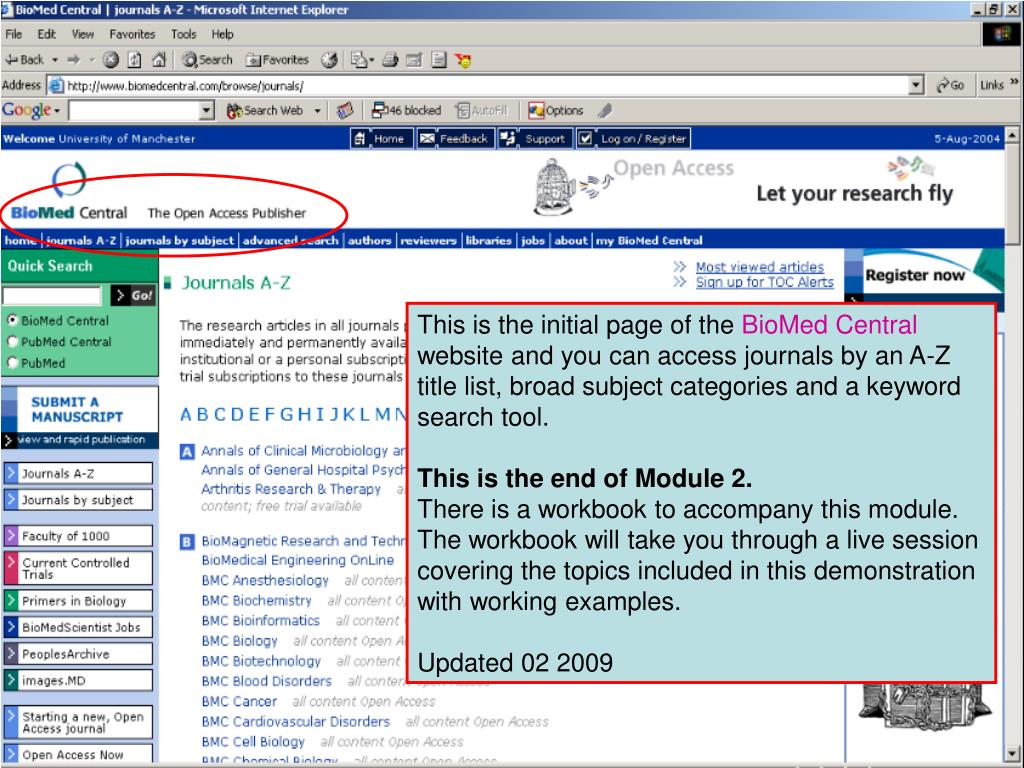Click the BioMed Central logo
Image resolution: width=1024 pixels, height=768 pixels.
(69, 192)
